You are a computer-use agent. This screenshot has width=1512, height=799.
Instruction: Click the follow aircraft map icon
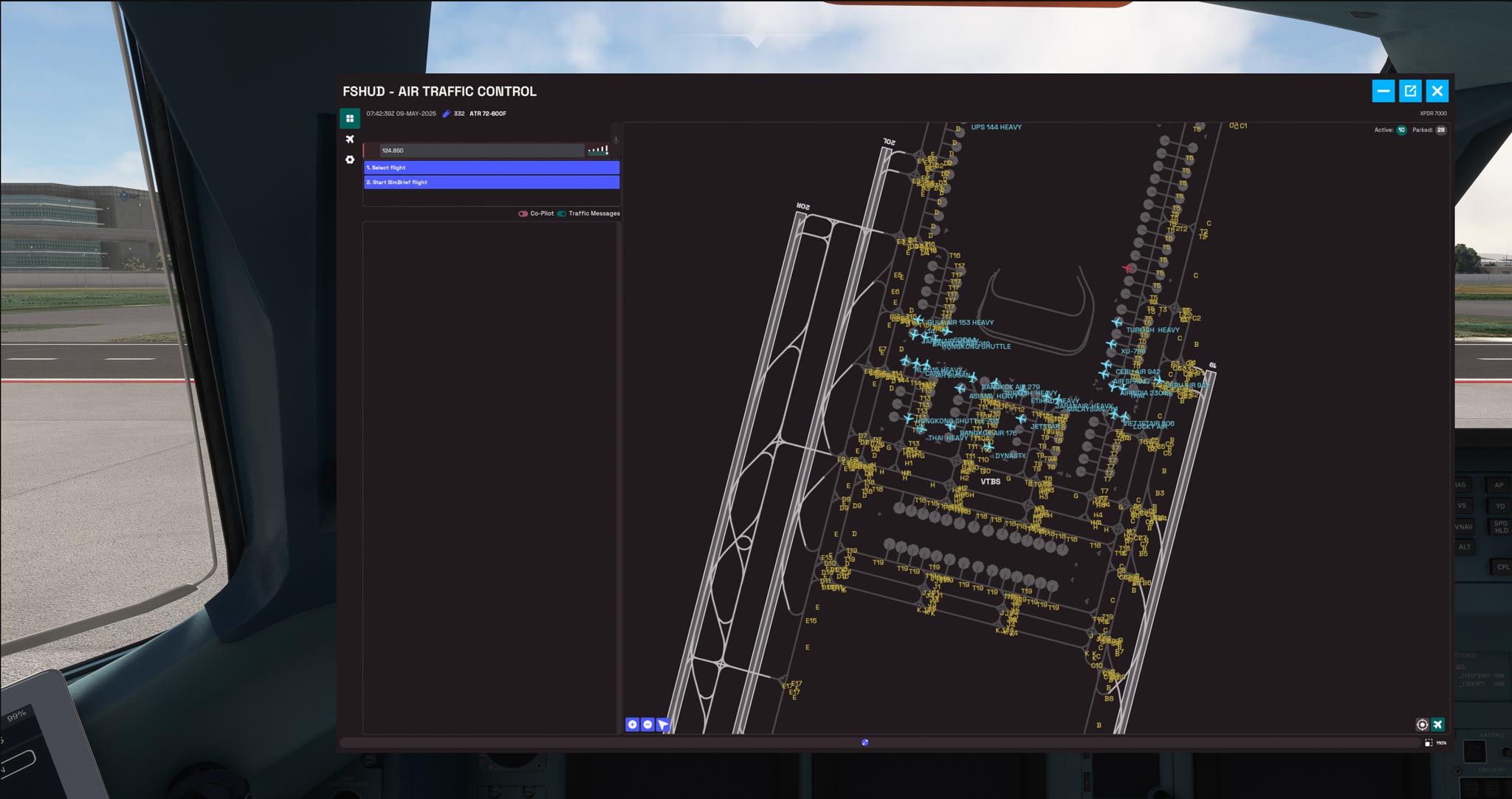pyautogui.click(x=1437, y=724)
